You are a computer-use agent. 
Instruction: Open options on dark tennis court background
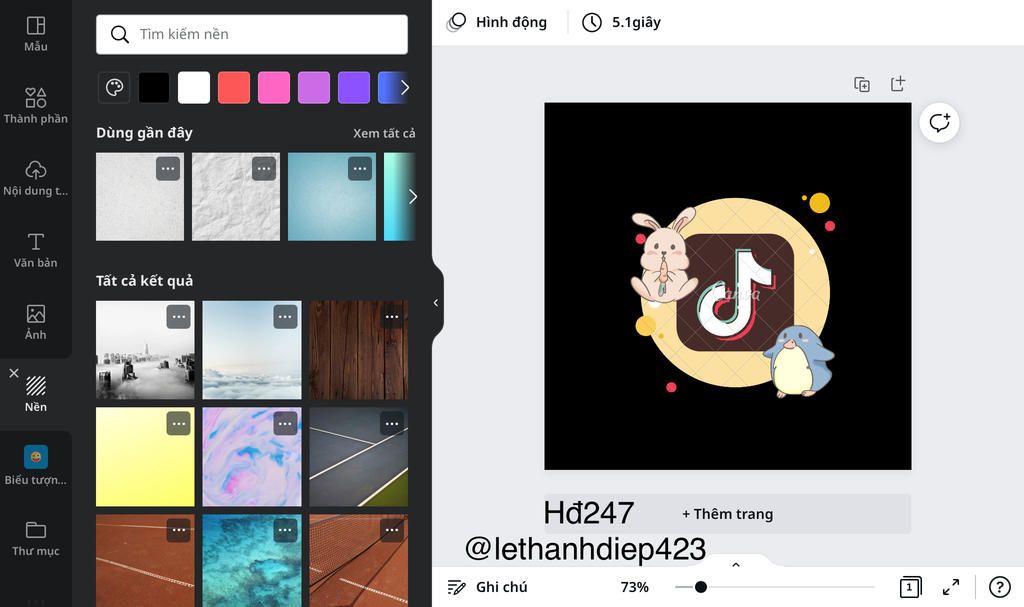coord(392,423)
